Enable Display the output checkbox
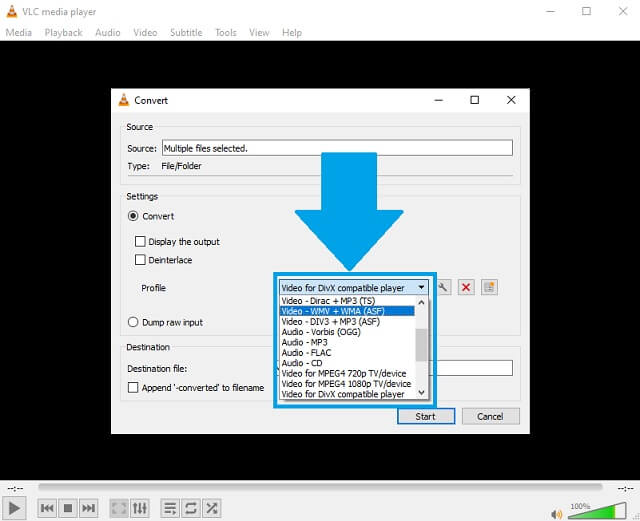This screenshot has height=521, width=640. click(140, 241)
